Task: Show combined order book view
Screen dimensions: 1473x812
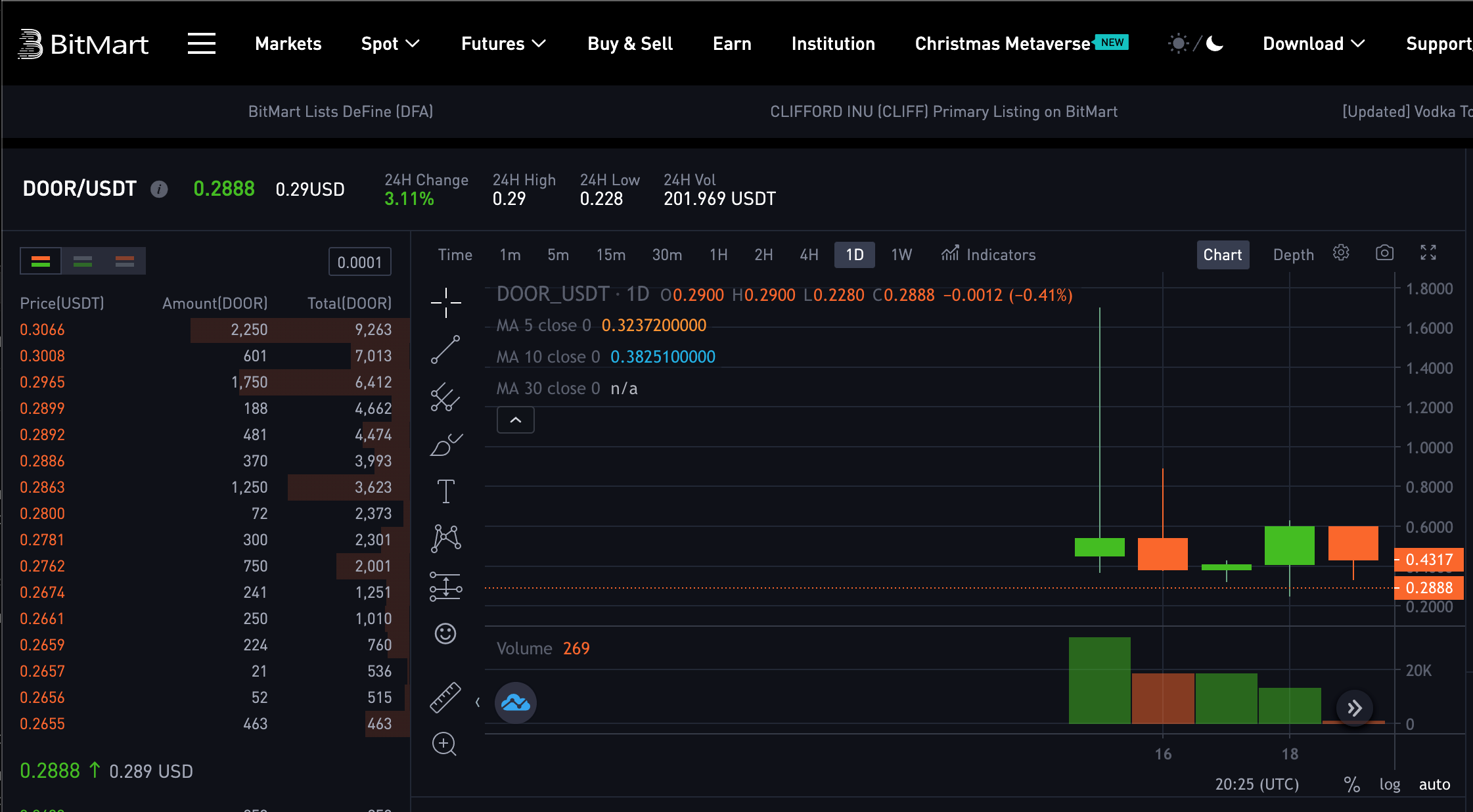Action: tap(41, 261)
